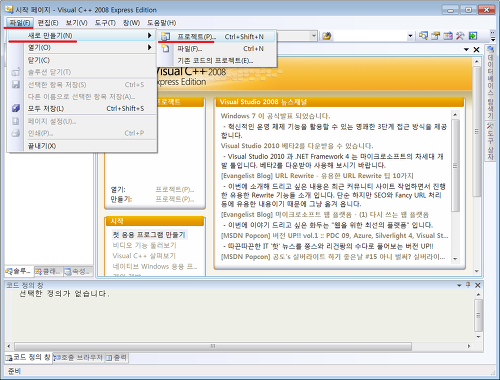
Task: Choose 기존 코드의 프로젝트(E)...
Action: [x=217, y=61]
